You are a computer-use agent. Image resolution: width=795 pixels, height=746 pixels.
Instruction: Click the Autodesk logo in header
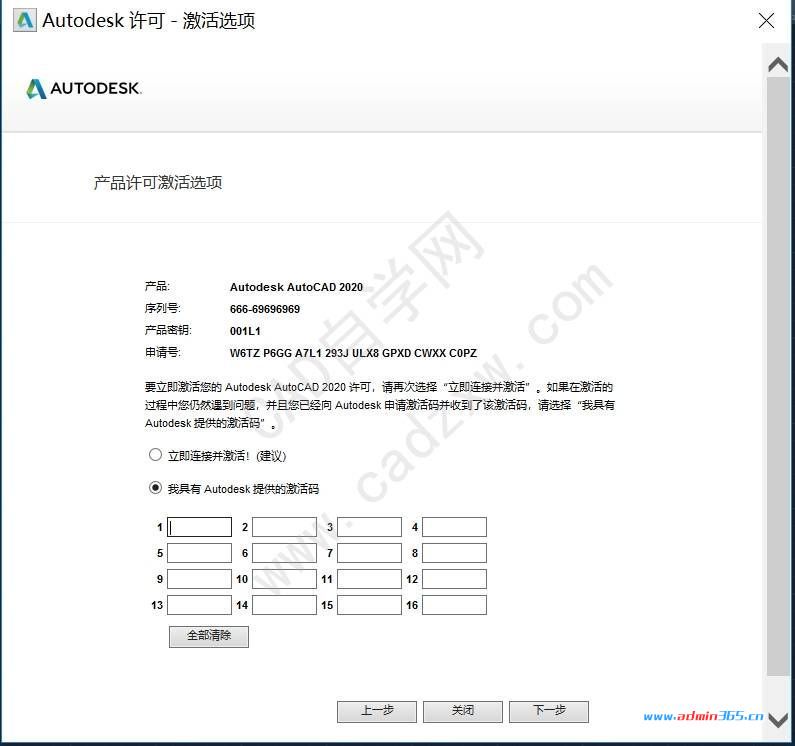point(84,89)
